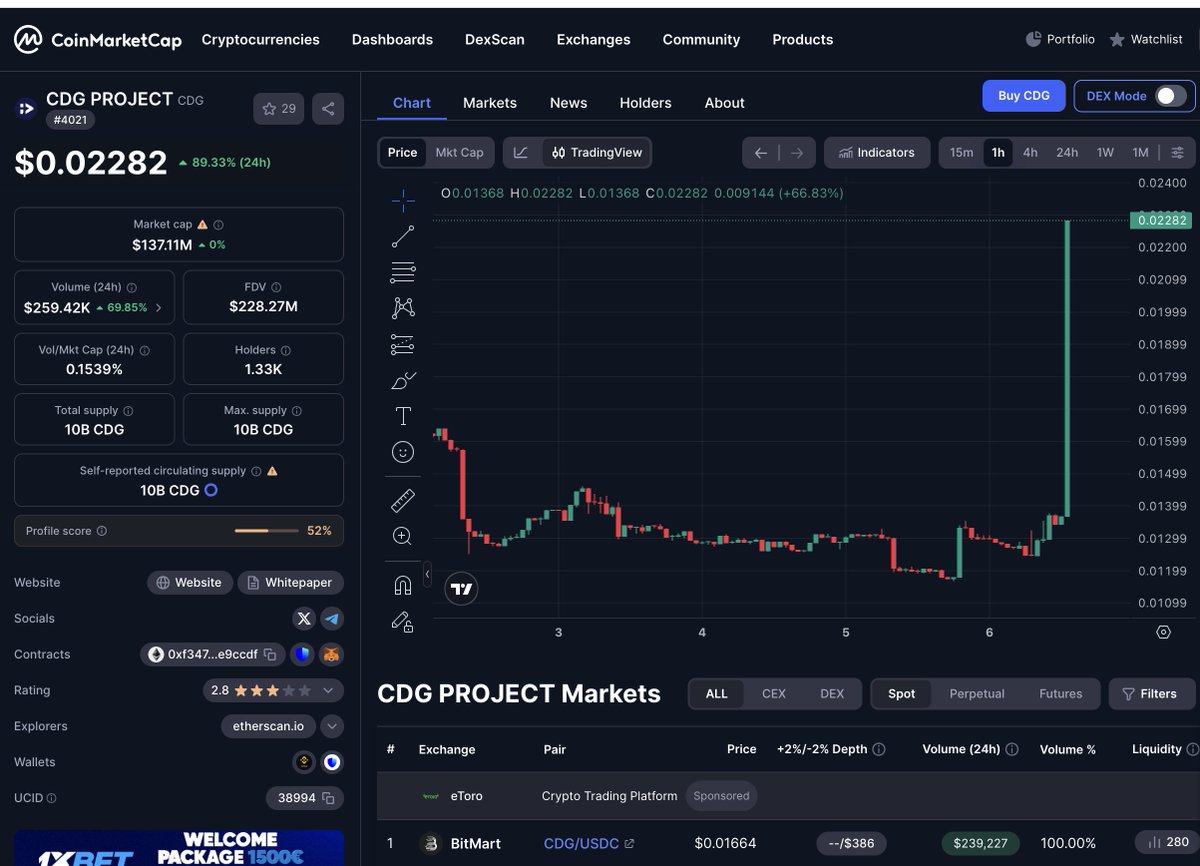Filter markets by CEX
Screen dimensions: 1200x866
point(774,694)
